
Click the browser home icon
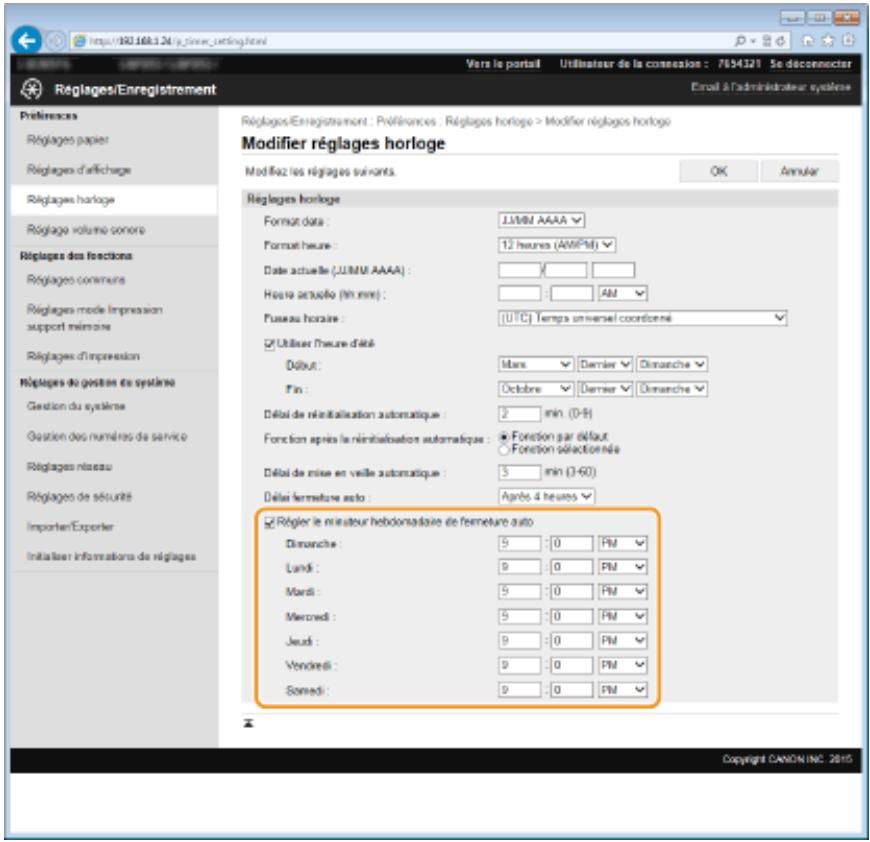click(x=808, y=41)
